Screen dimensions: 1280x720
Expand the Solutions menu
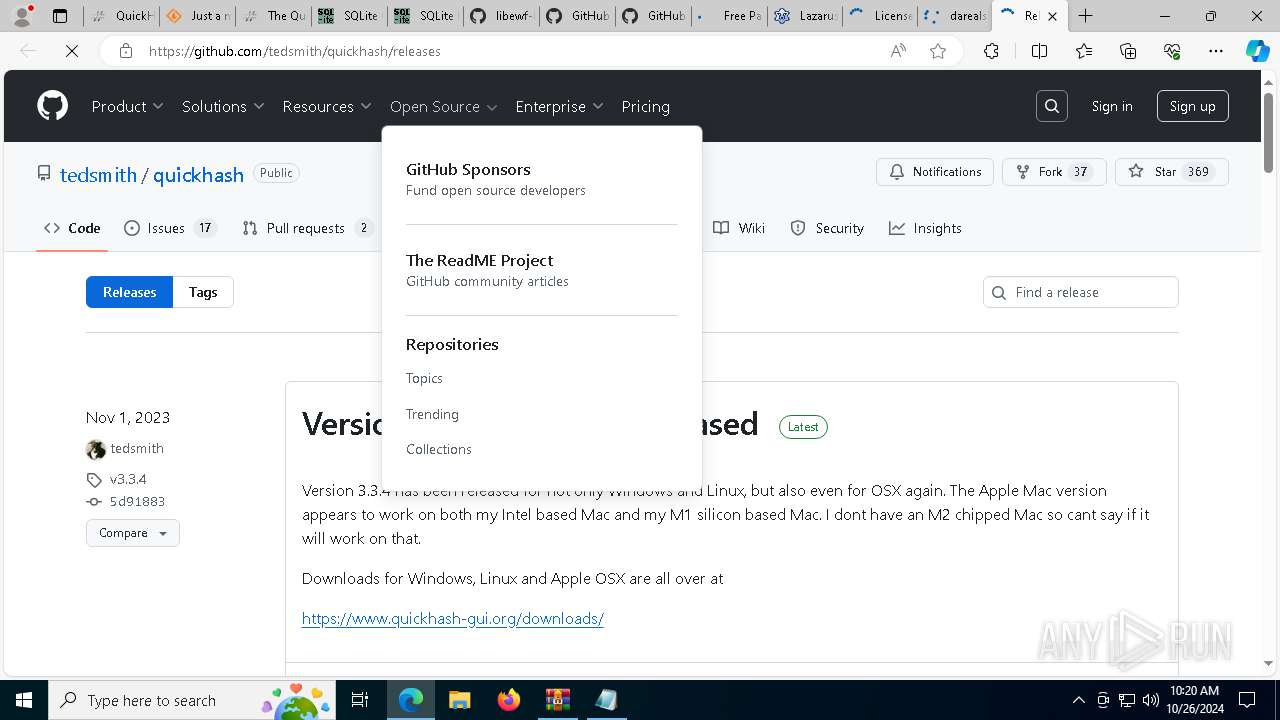pyautogui.click(x=223, y=106)
